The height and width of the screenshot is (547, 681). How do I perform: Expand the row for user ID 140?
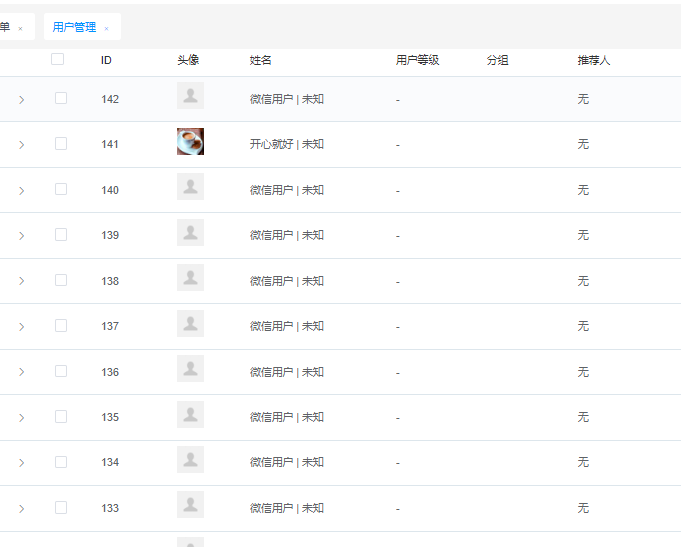pos(21,190)
